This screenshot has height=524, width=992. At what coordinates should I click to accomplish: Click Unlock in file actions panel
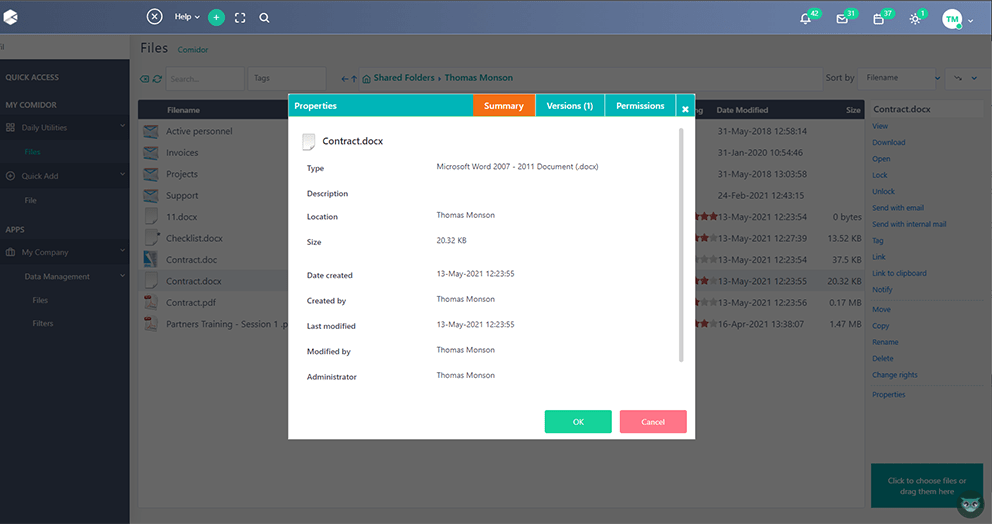(x=883, y=191)
